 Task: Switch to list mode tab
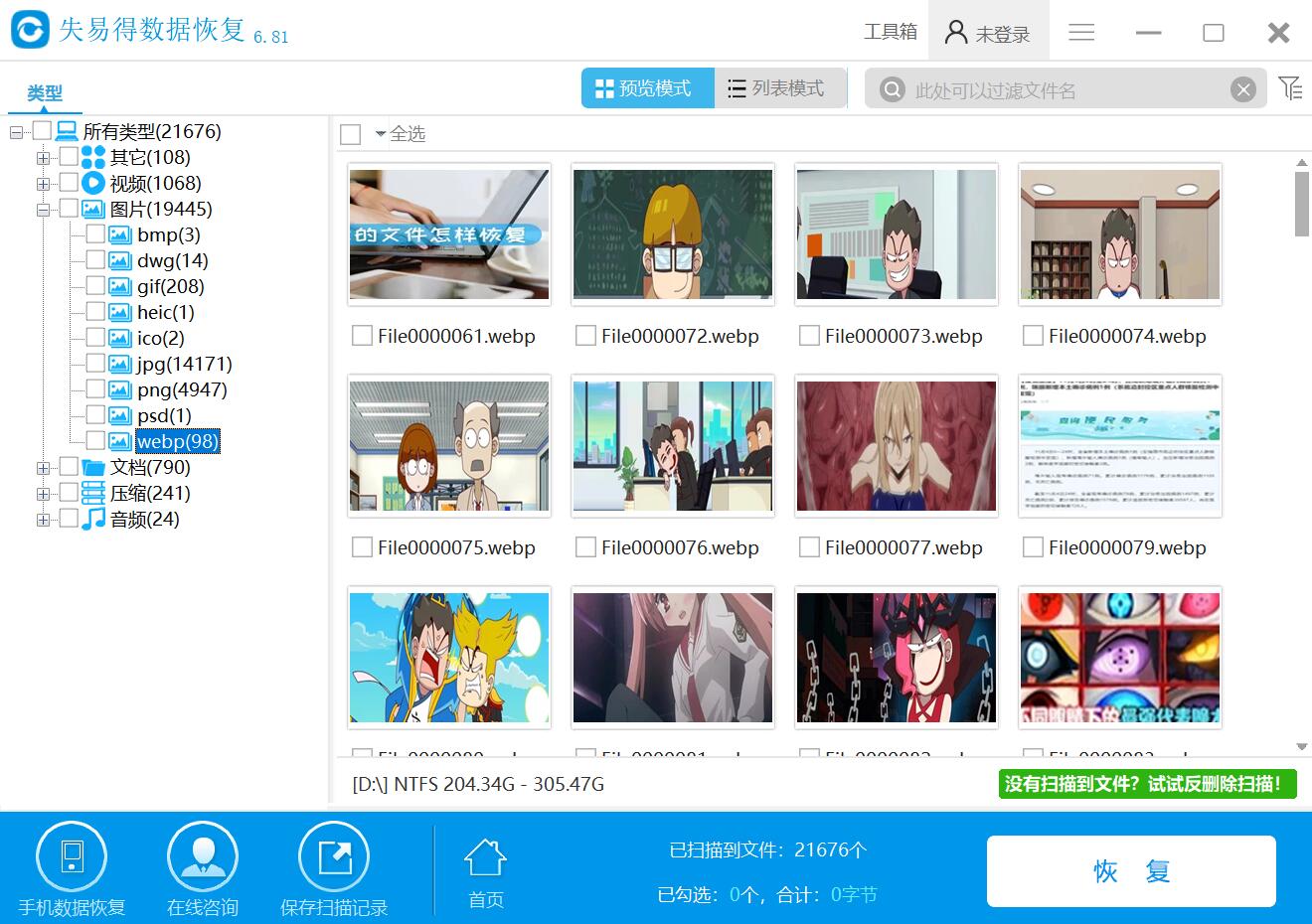(779, 88)
